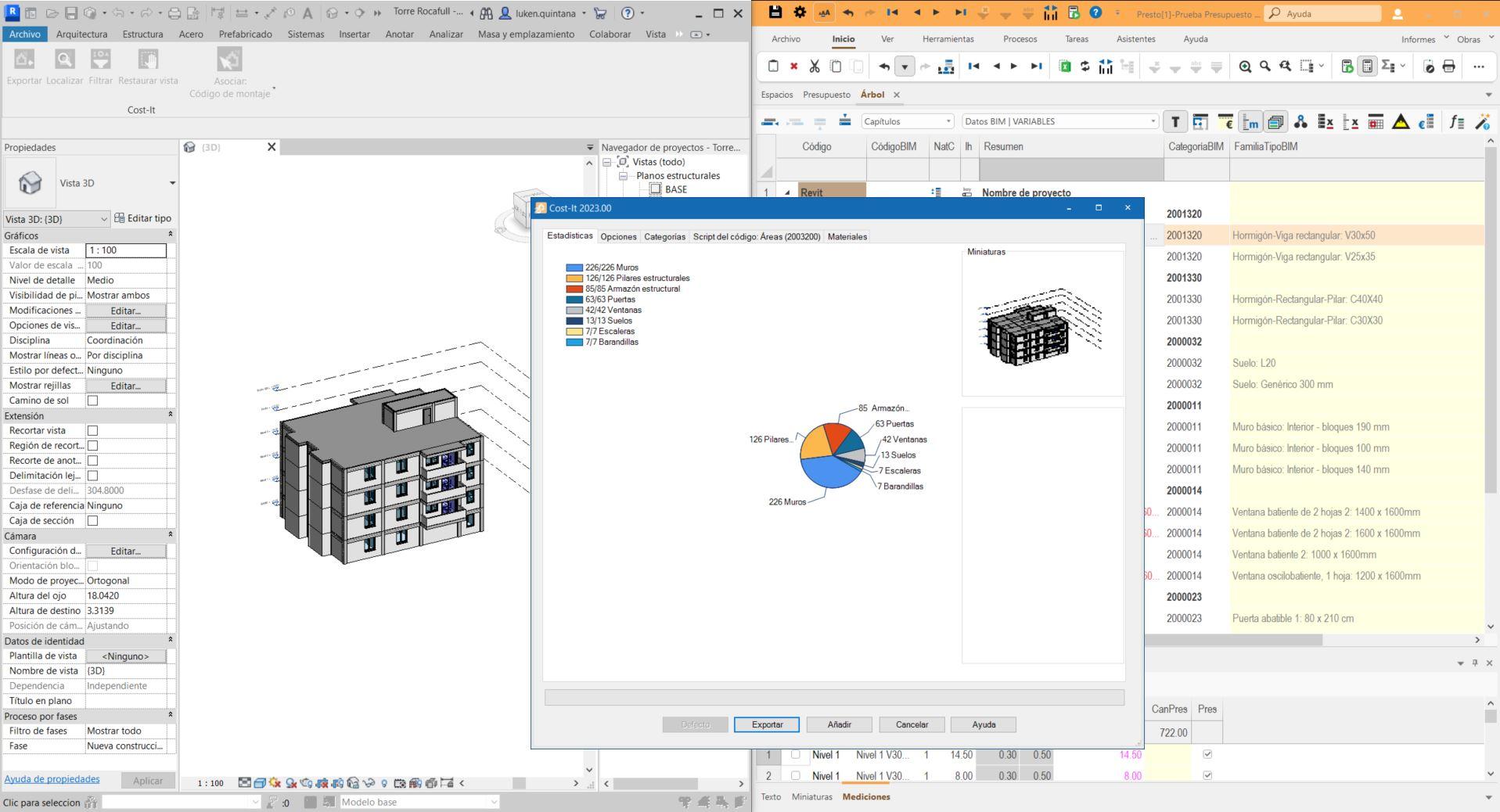Screen dimensions: 1500x812
Task: Click the visual style cube icon in Revit view bar
Action: [260, 782]
